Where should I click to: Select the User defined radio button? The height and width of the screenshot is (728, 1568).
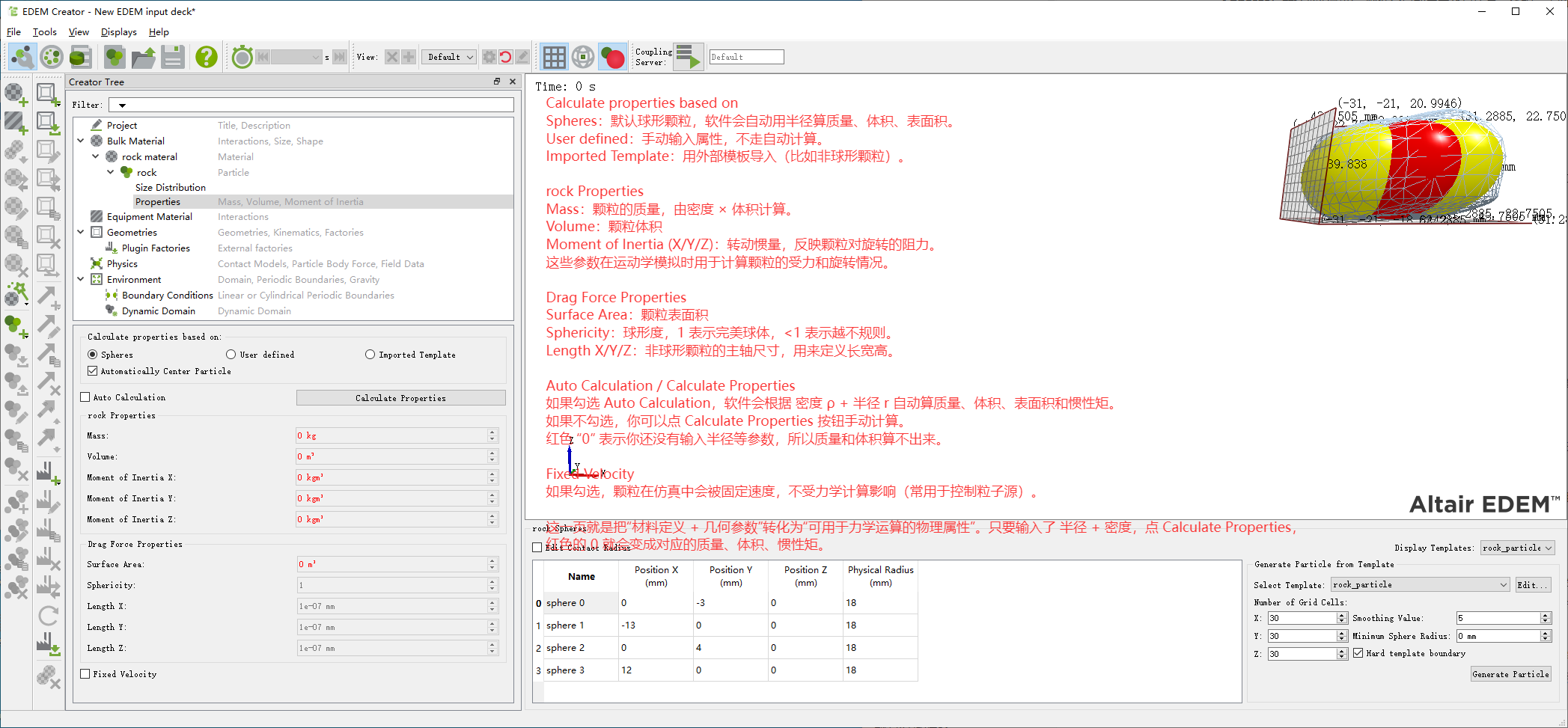pyautogui.click(x=231, y=355)
